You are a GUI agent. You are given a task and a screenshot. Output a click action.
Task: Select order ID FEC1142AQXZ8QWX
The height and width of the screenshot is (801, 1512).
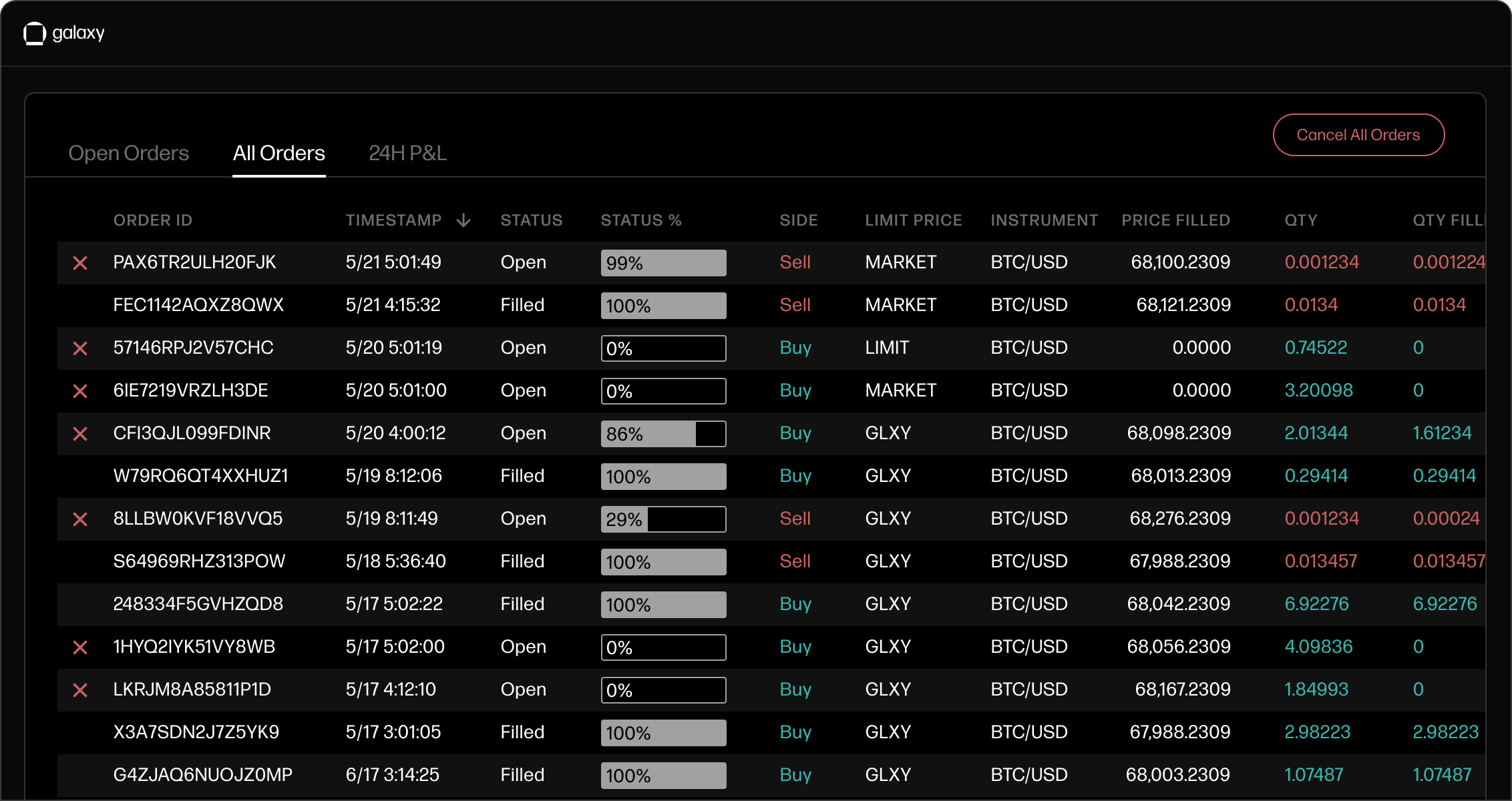click(x=198, y=305)
